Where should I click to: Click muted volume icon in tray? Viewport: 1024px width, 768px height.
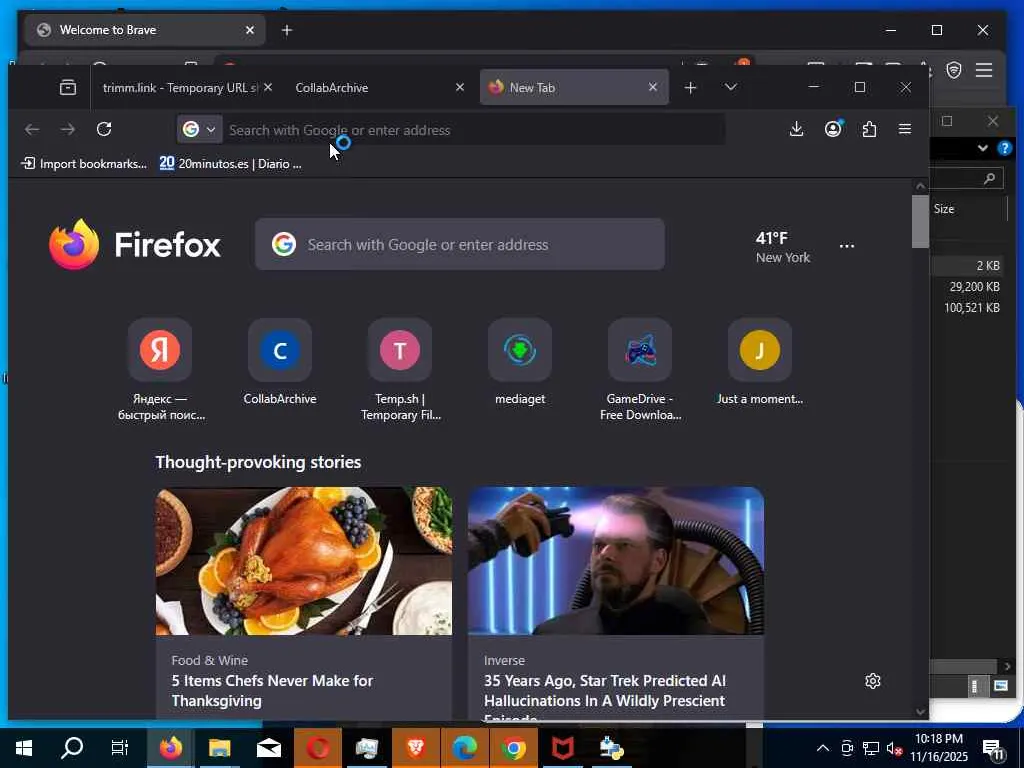pyautogui.click(x=895, y=748)
